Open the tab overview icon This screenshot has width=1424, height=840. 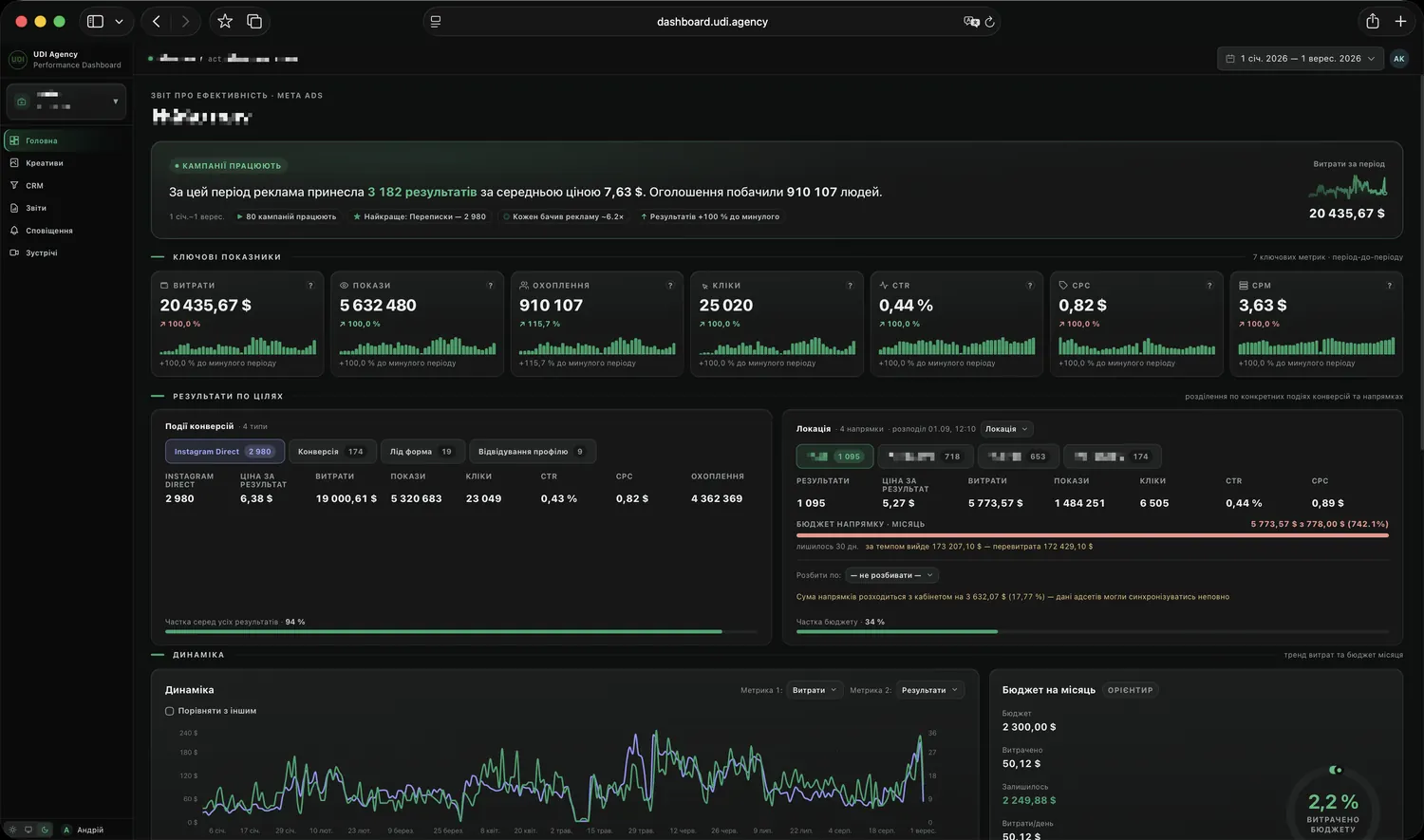point(254,21)
